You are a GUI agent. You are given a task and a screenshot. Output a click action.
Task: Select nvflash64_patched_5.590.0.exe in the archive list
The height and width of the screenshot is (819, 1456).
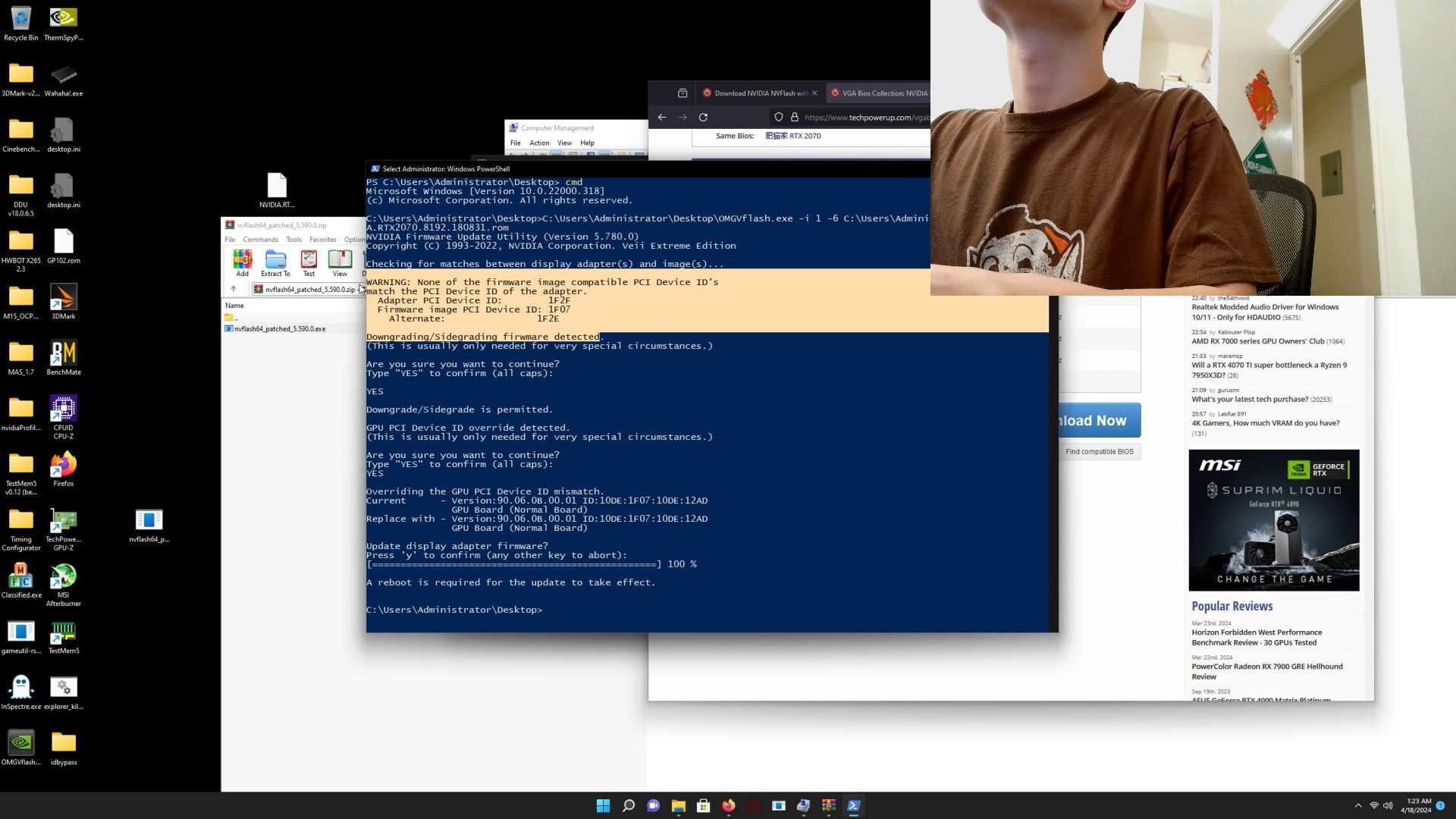point(280,329)
